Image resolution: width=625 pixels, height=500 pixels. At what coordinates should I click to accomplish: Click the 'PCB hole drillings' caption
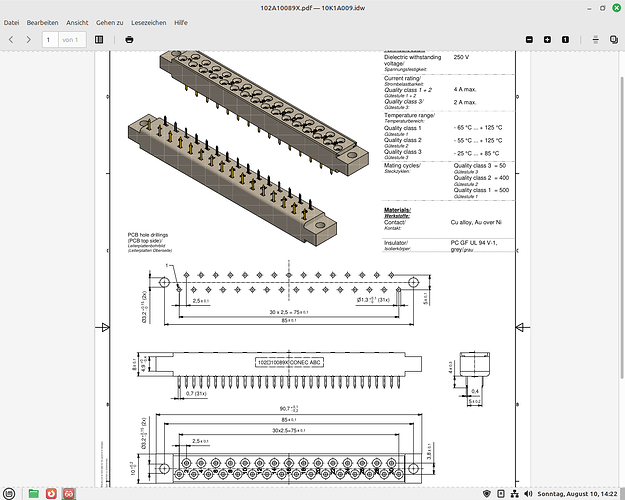click(148, 235)
